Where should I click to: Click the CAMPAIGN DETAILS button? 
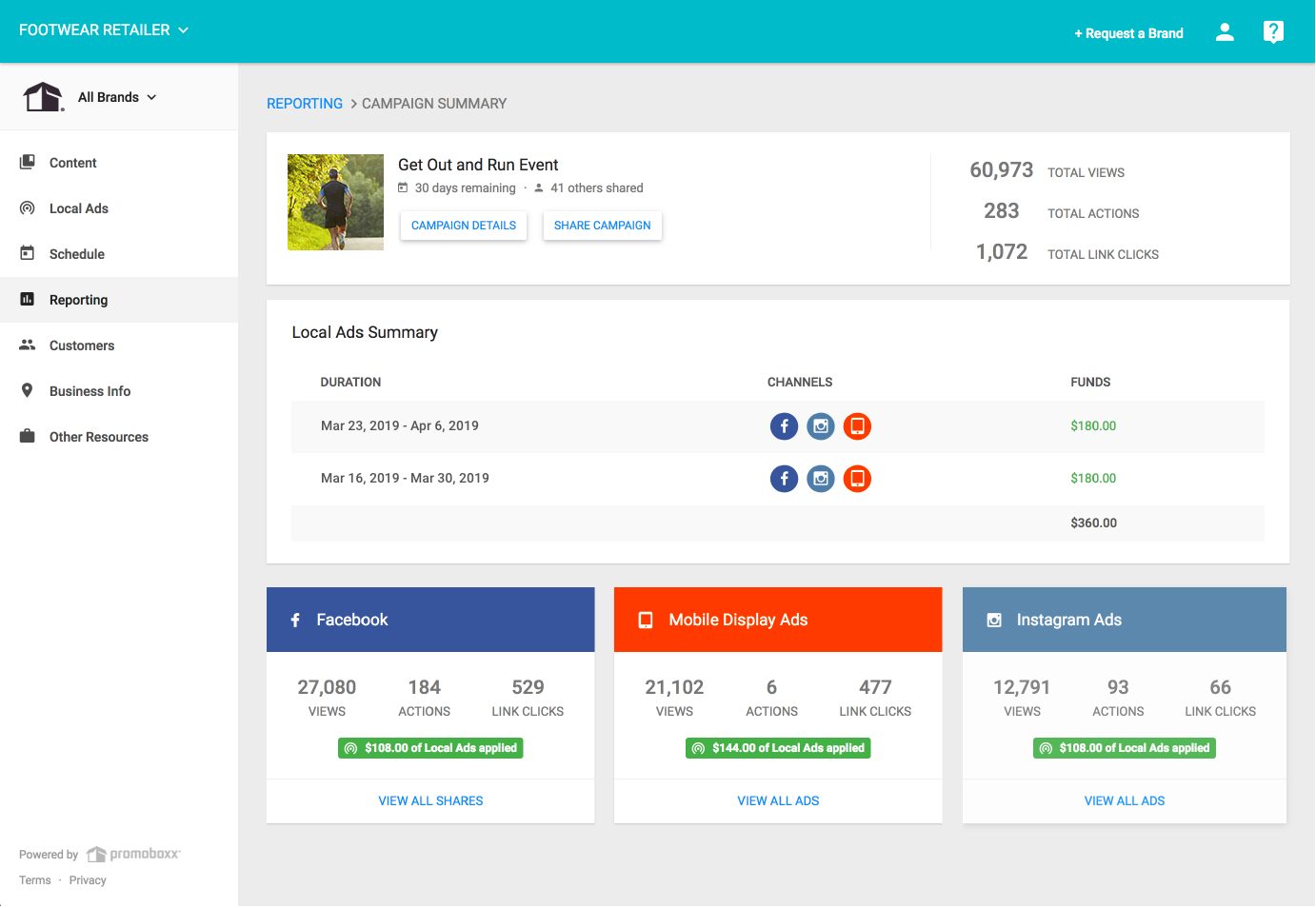click(x=464, y=226)
